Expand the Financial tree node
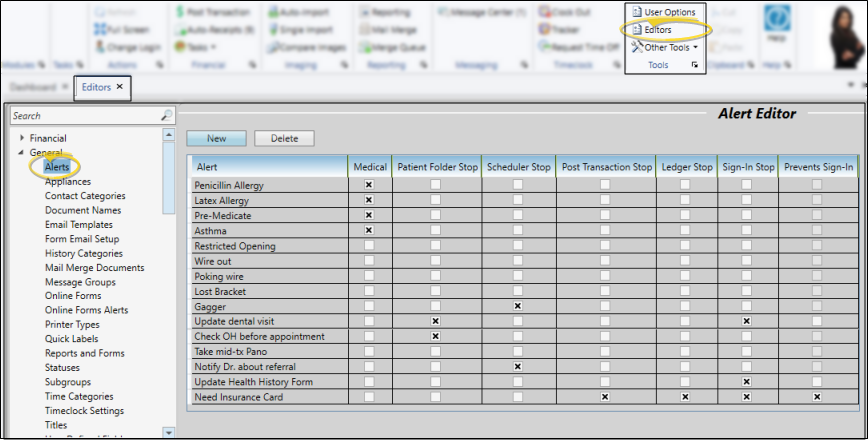The height and width of the screenshot is (440, 868). click(20, 138)
